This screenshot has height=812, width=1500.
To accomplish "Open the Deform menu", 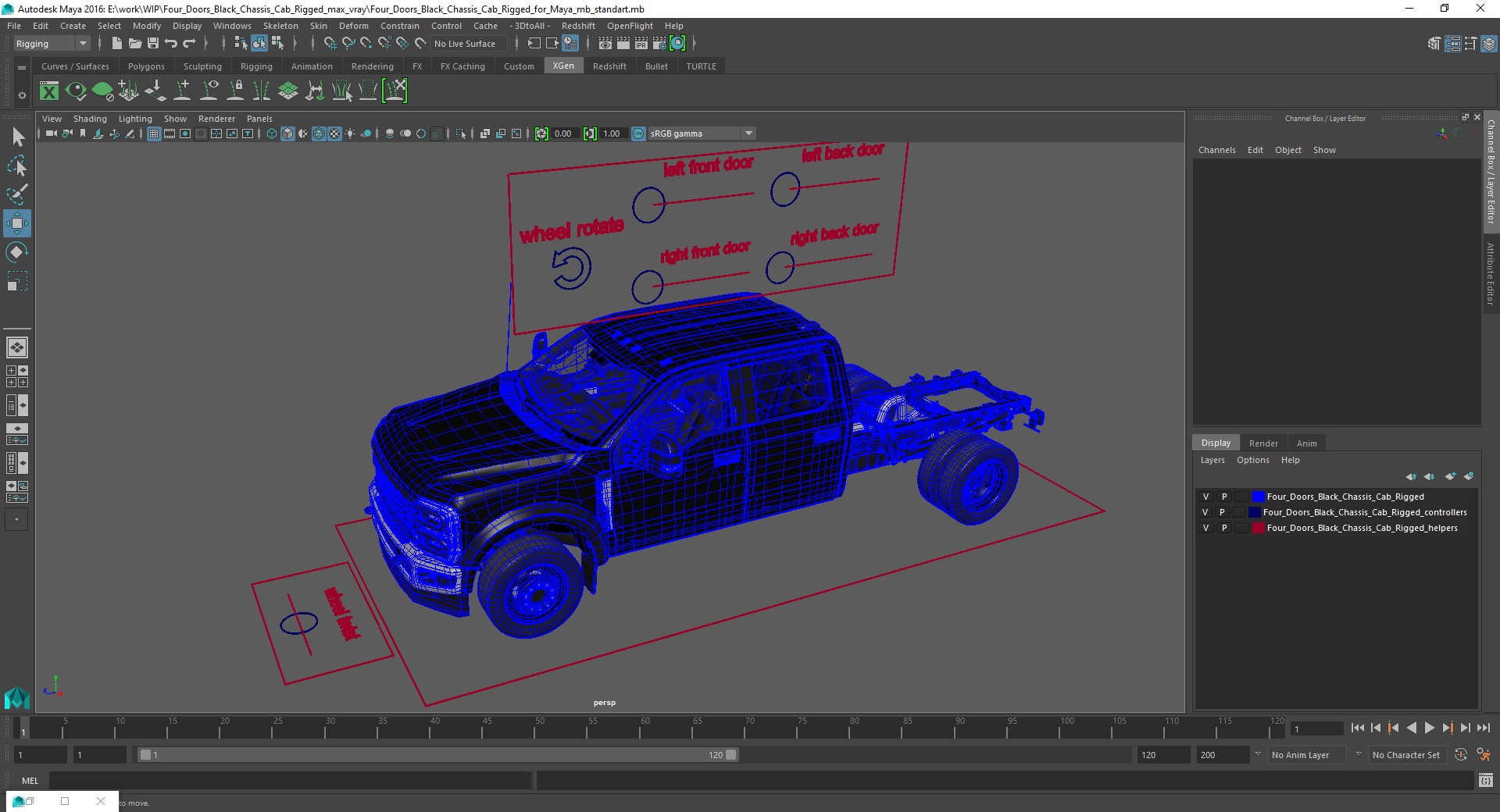I will tap(353, 26).
